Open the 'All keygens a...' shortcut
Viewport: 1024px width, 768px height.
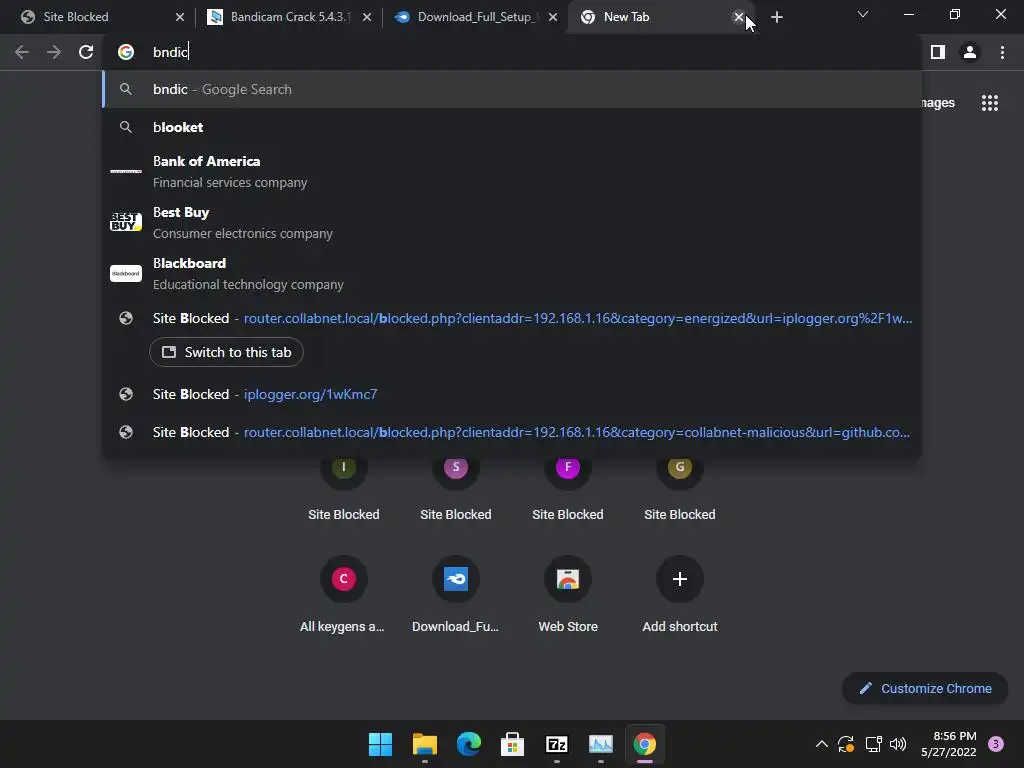coord(344,594)
